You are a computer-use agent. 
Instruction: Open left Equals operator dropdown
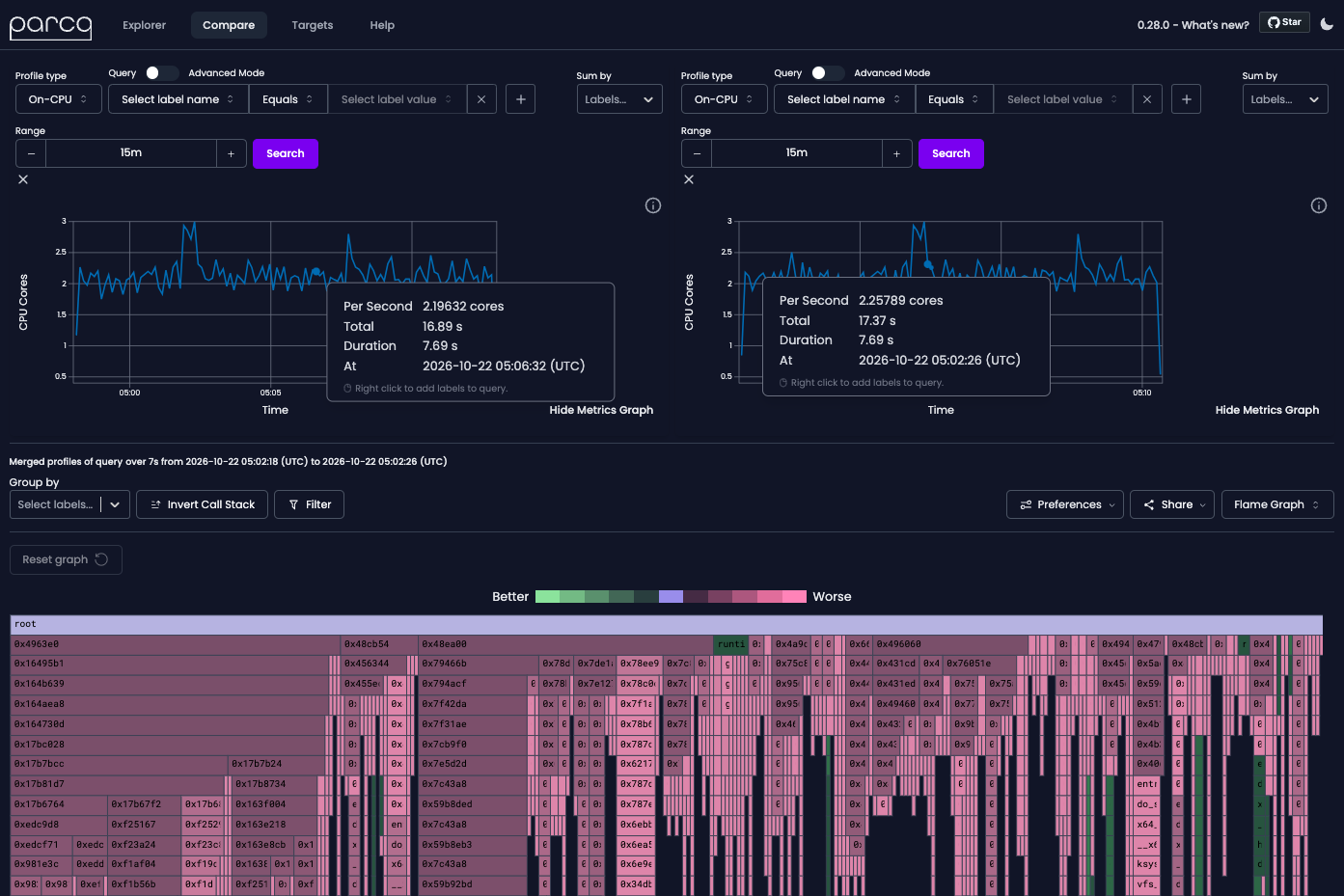[x=288, y=99]
